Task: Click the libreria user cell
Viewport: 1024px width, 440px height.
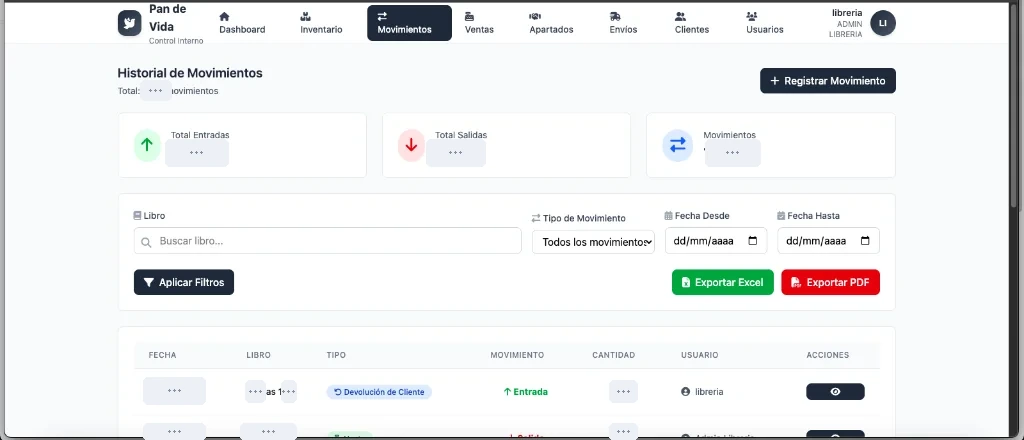Action: point(702,392)
